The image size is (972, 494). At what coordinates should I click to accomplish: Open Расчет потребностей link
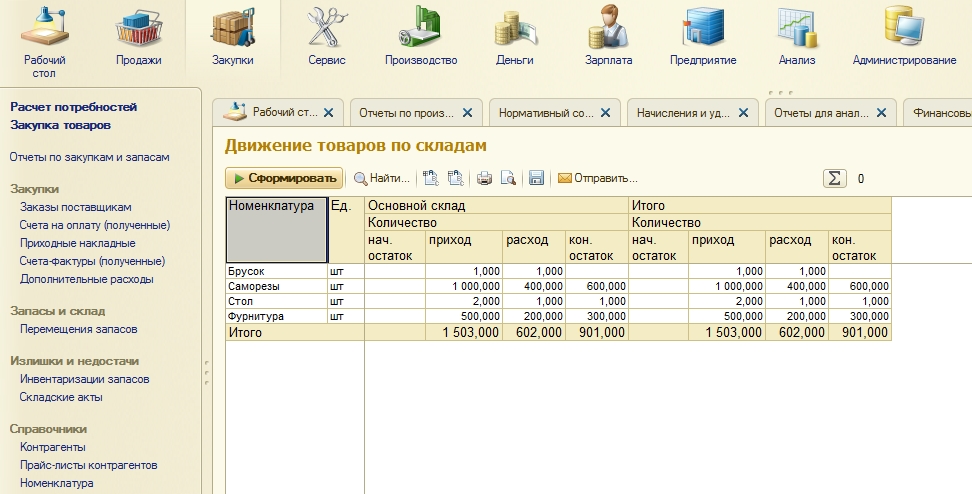tap(74, 107)
